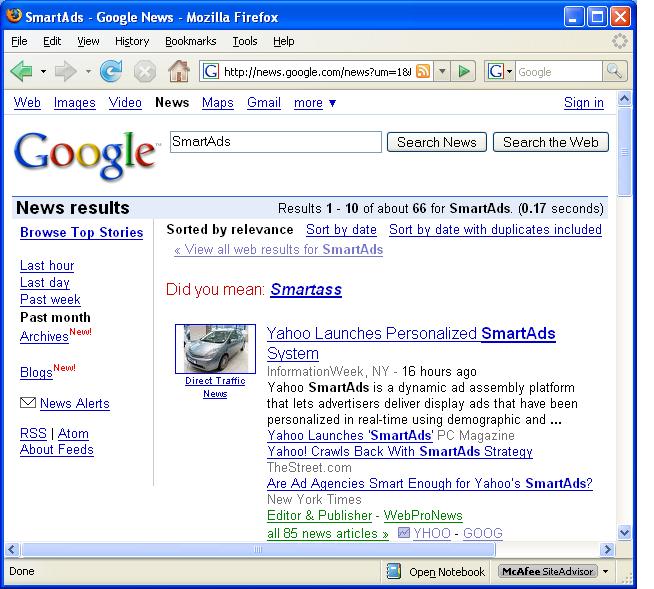The width and height of the screenshot is (654, 589).
Task: Open the Tools menu
Action: click(245, 41)
